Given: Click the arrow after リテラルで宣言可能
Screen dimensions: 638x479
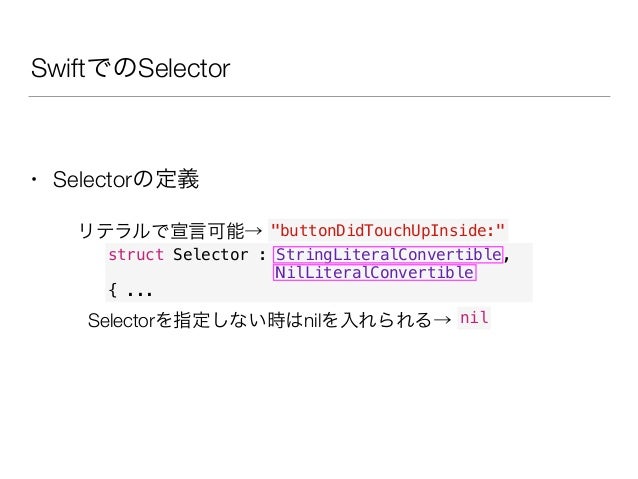Looking at the screenshot, I should click(254, 231).
